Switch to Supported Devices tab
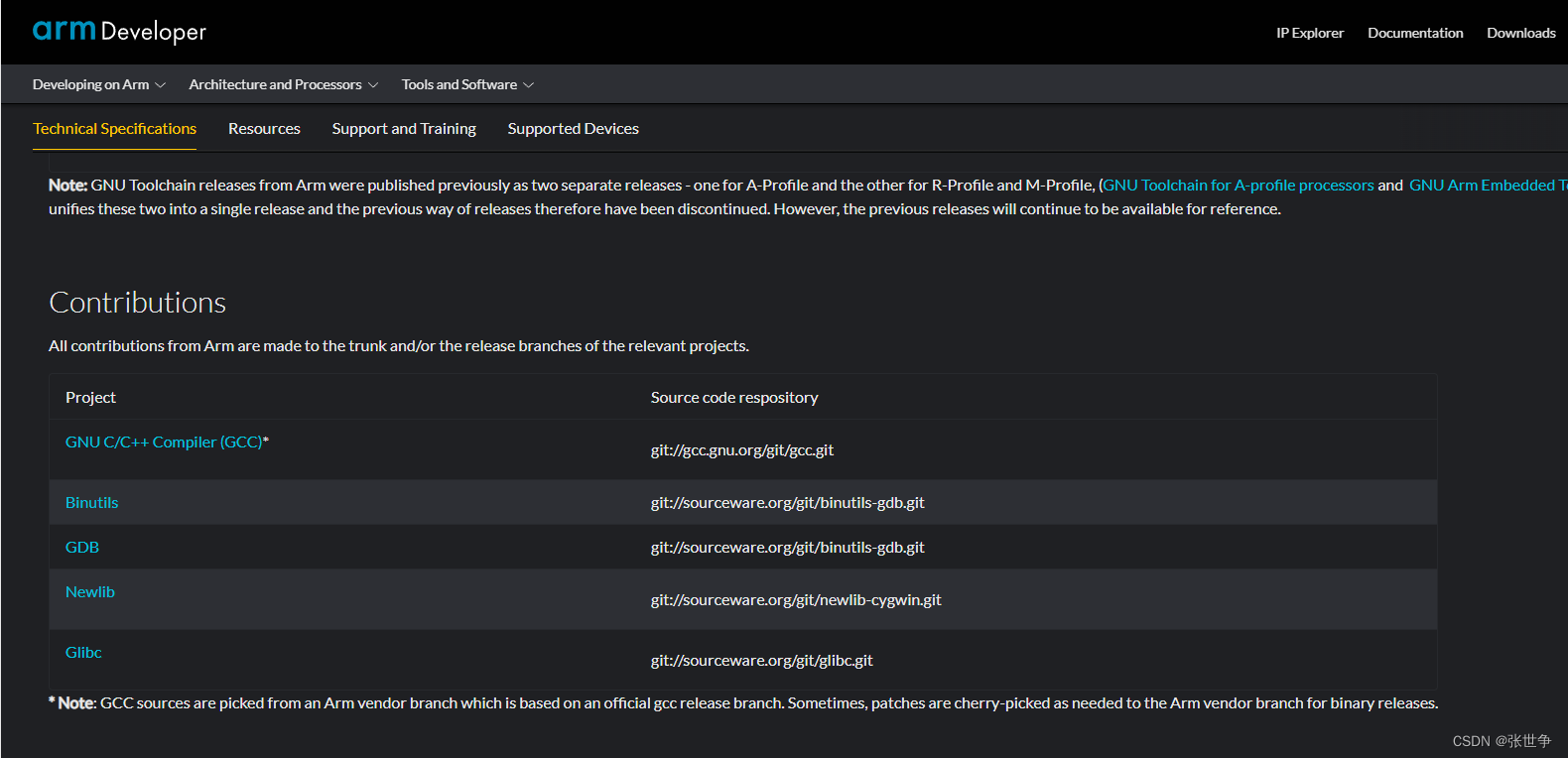This screenshot has width=1568, height=758. [573, 129]
